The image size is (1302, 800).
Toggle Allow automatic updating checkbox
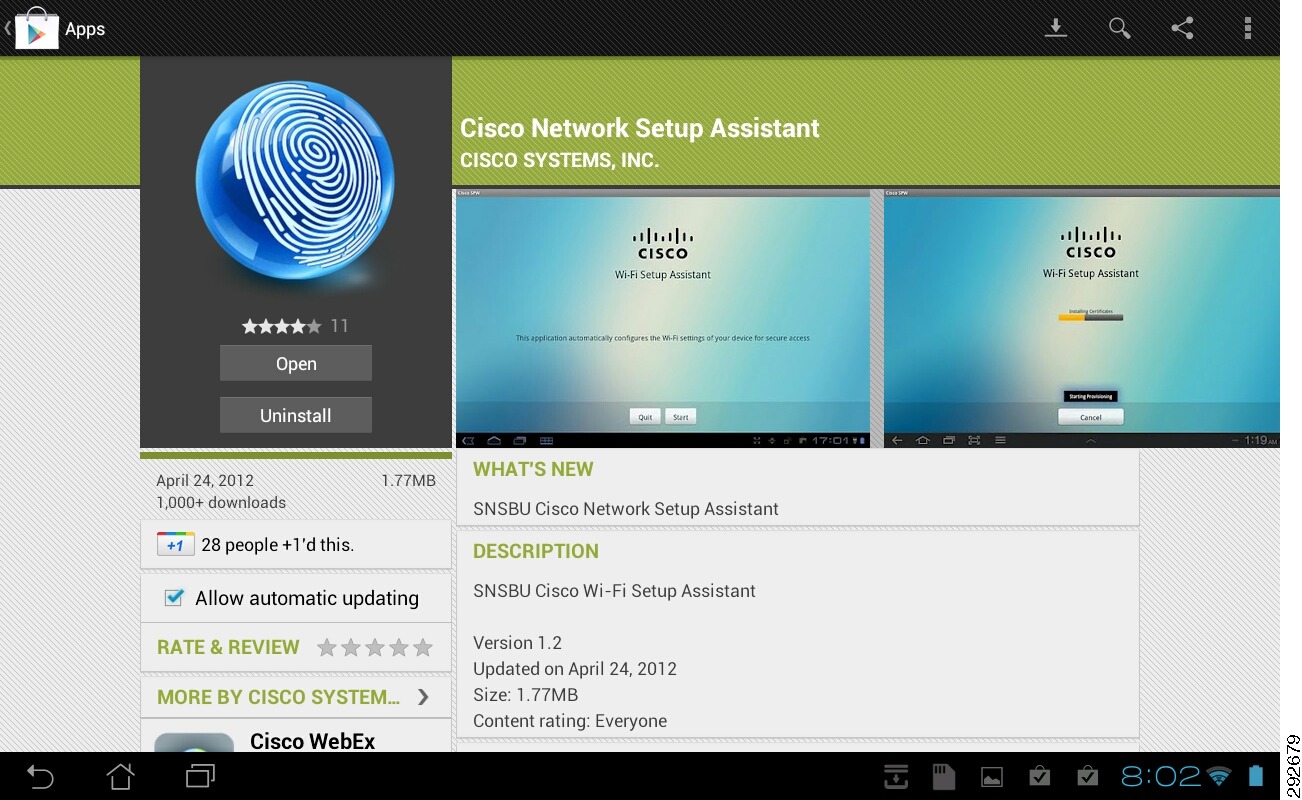(x=174, y=597)
